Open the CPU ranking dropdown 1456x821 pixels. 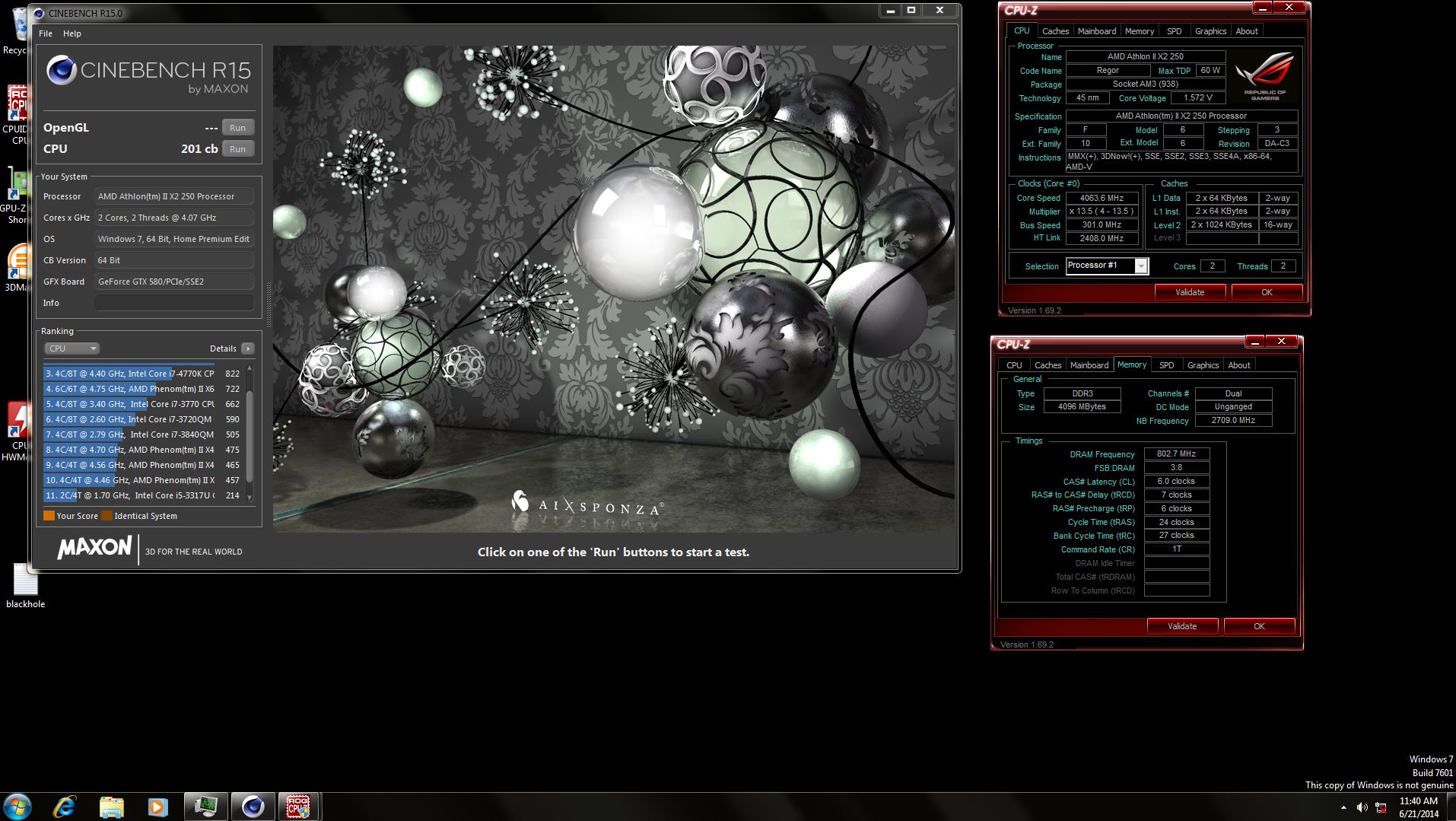point(72,348)
